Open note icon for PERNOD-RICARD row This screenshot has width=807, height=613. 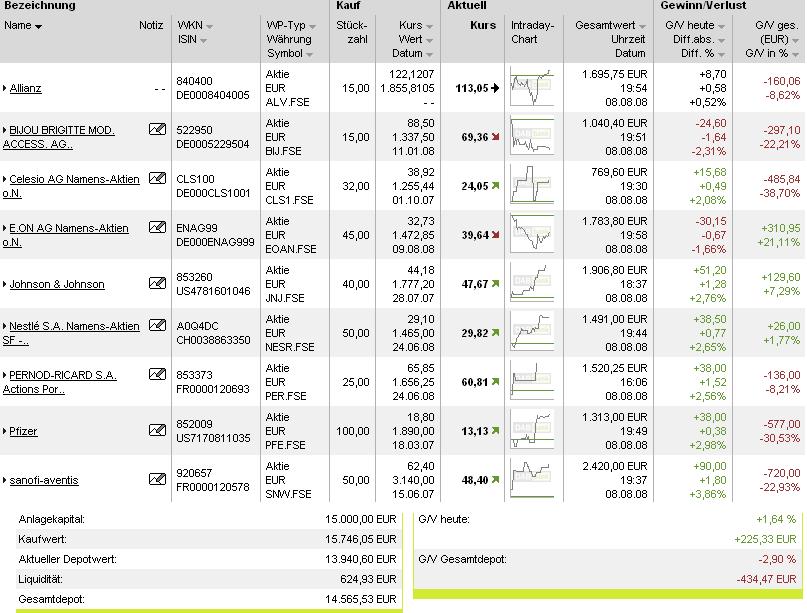tap(157, 374)
